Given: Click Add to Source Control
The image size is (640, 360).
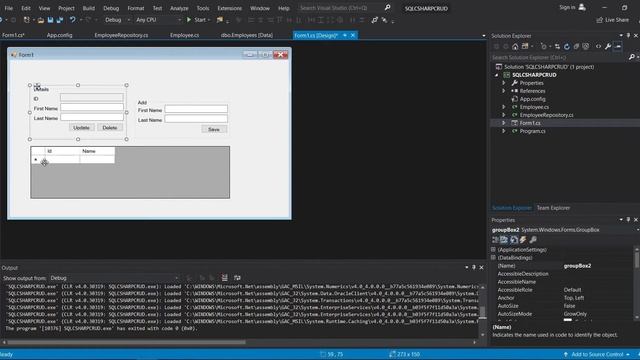Looking at the screenshot, I should (597, 354).
